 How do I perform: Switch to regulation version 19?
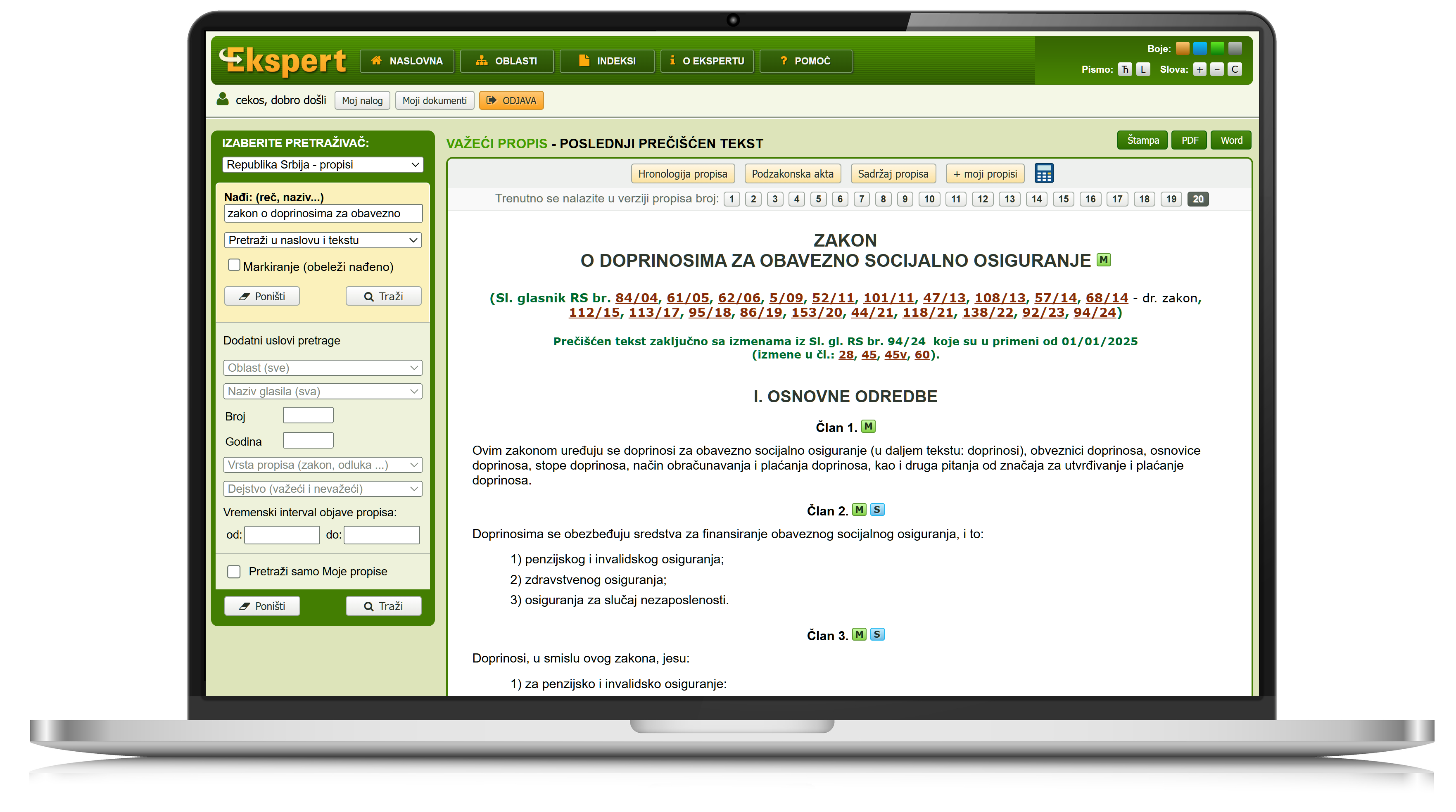tap(1171, 199)
